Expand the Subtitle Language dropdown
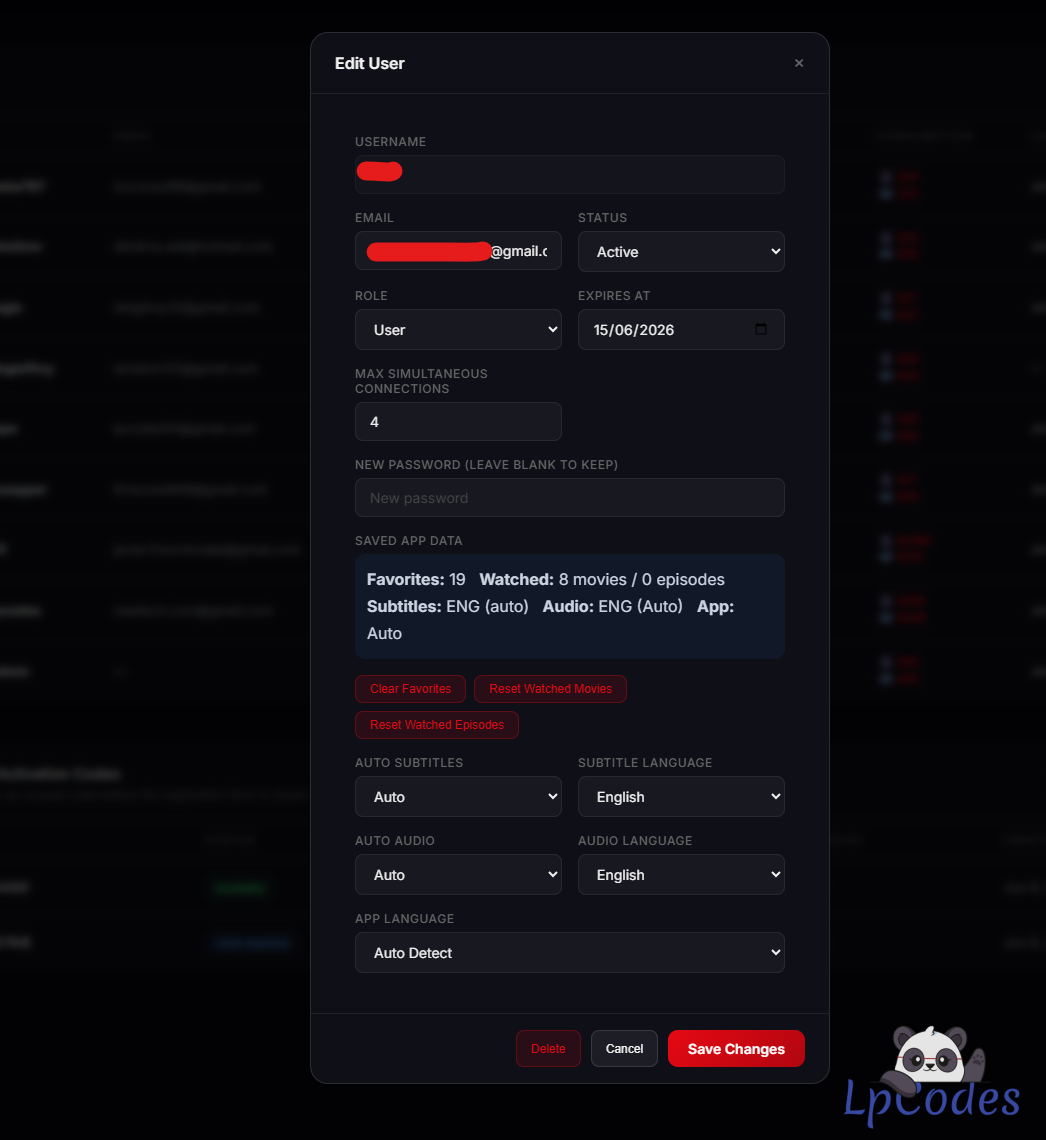Image resolution: width=1046 pixels, height=1140 pixels. (681, 796)
